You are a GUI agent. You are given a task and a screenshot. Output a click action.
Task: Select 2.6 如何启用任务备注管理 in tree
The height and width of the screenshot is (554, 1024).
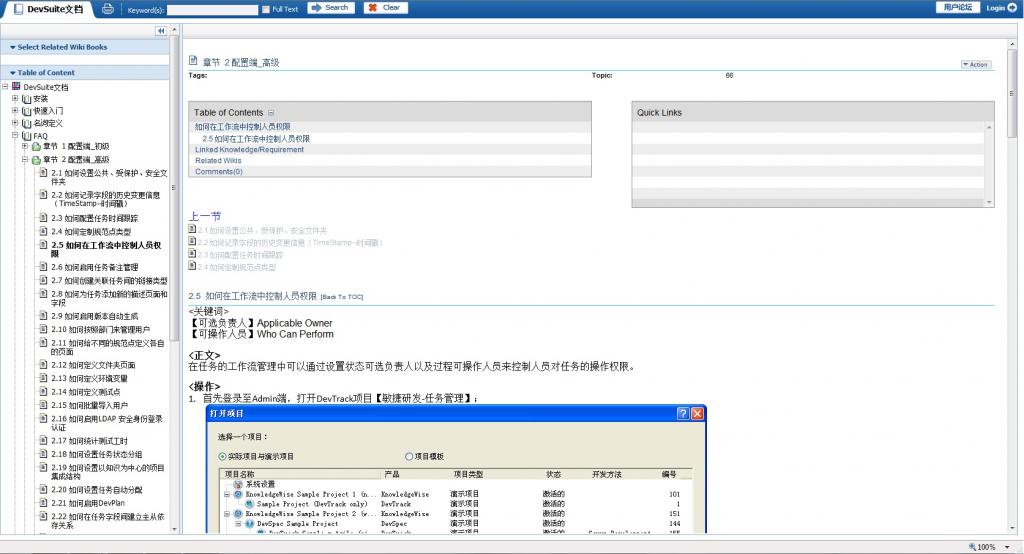94,267
